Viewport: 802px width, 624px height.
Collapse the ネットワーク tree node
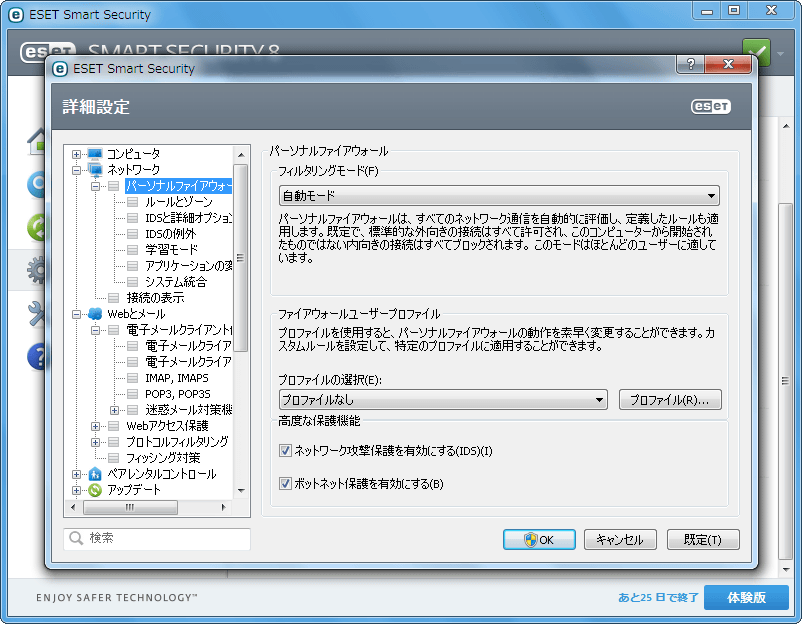click(76, 170)
